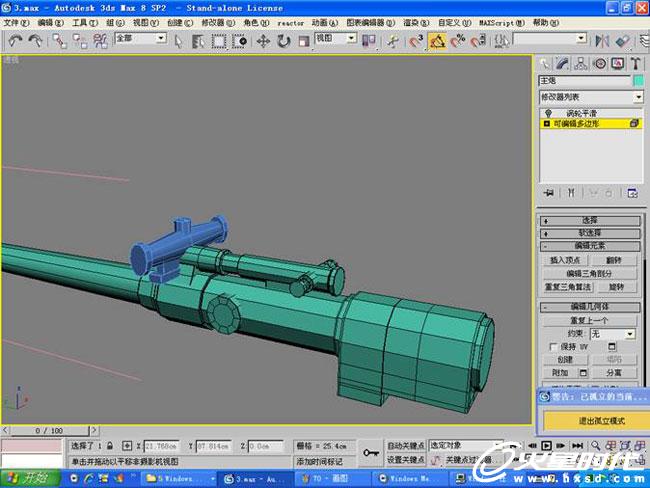Open the Utilities hammer panel tab
650x488 pixels.
point(635,63)
